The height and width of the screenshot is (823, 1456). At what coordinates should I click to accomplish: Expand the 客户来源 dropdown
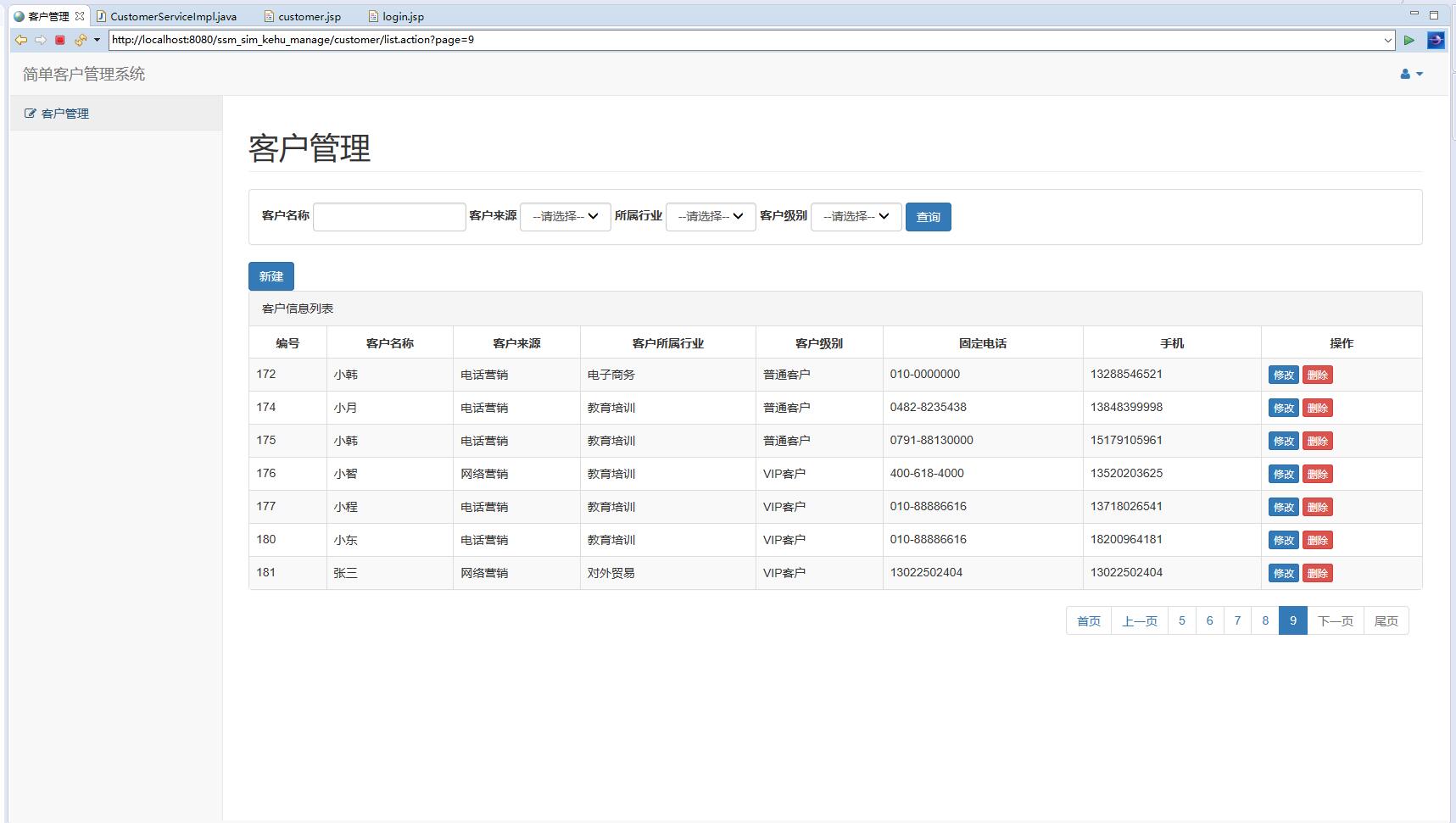[565, 217]
